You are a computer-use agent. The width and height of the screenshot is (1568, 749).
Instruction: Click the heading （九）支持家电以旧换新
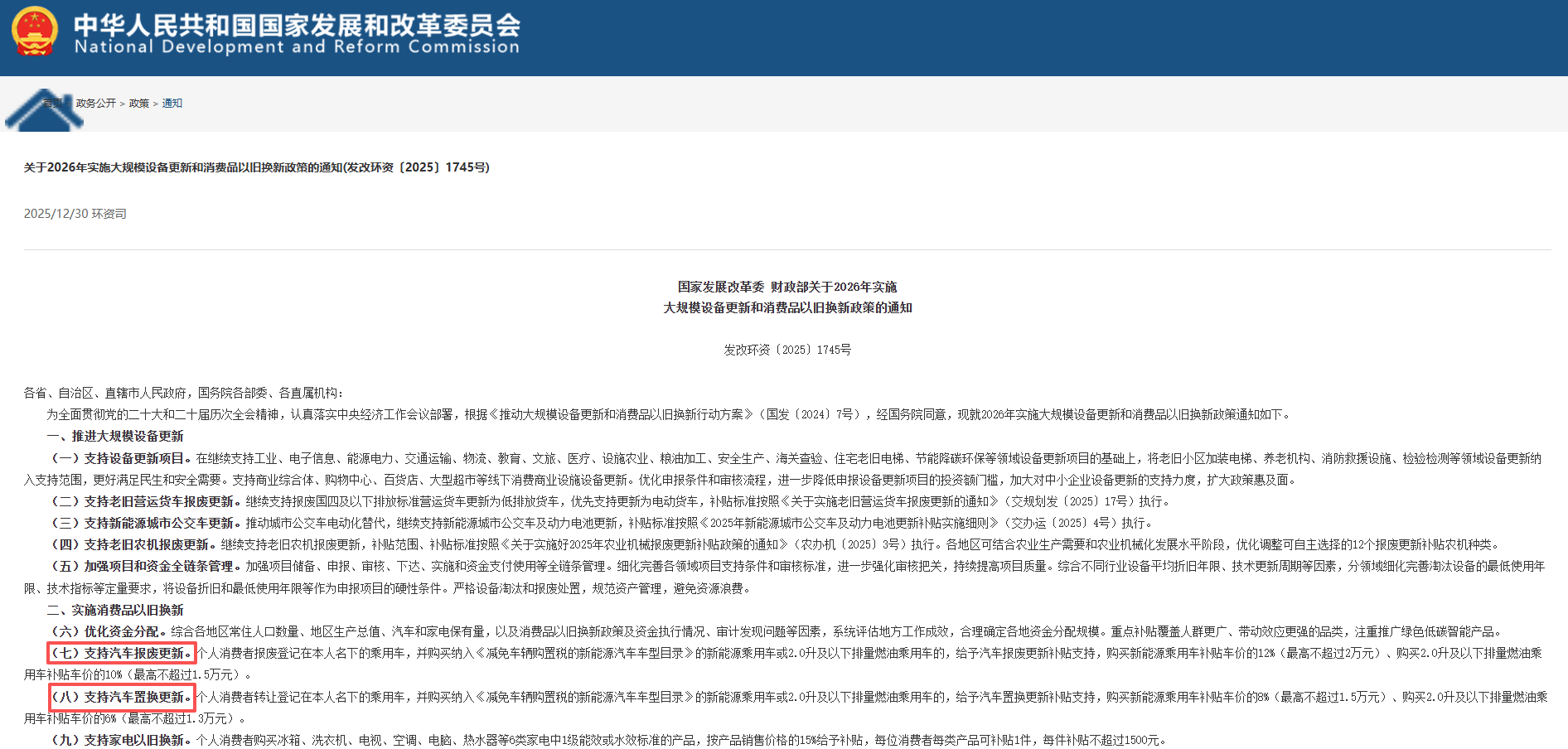pyautogui.click(x=121, y=740)
